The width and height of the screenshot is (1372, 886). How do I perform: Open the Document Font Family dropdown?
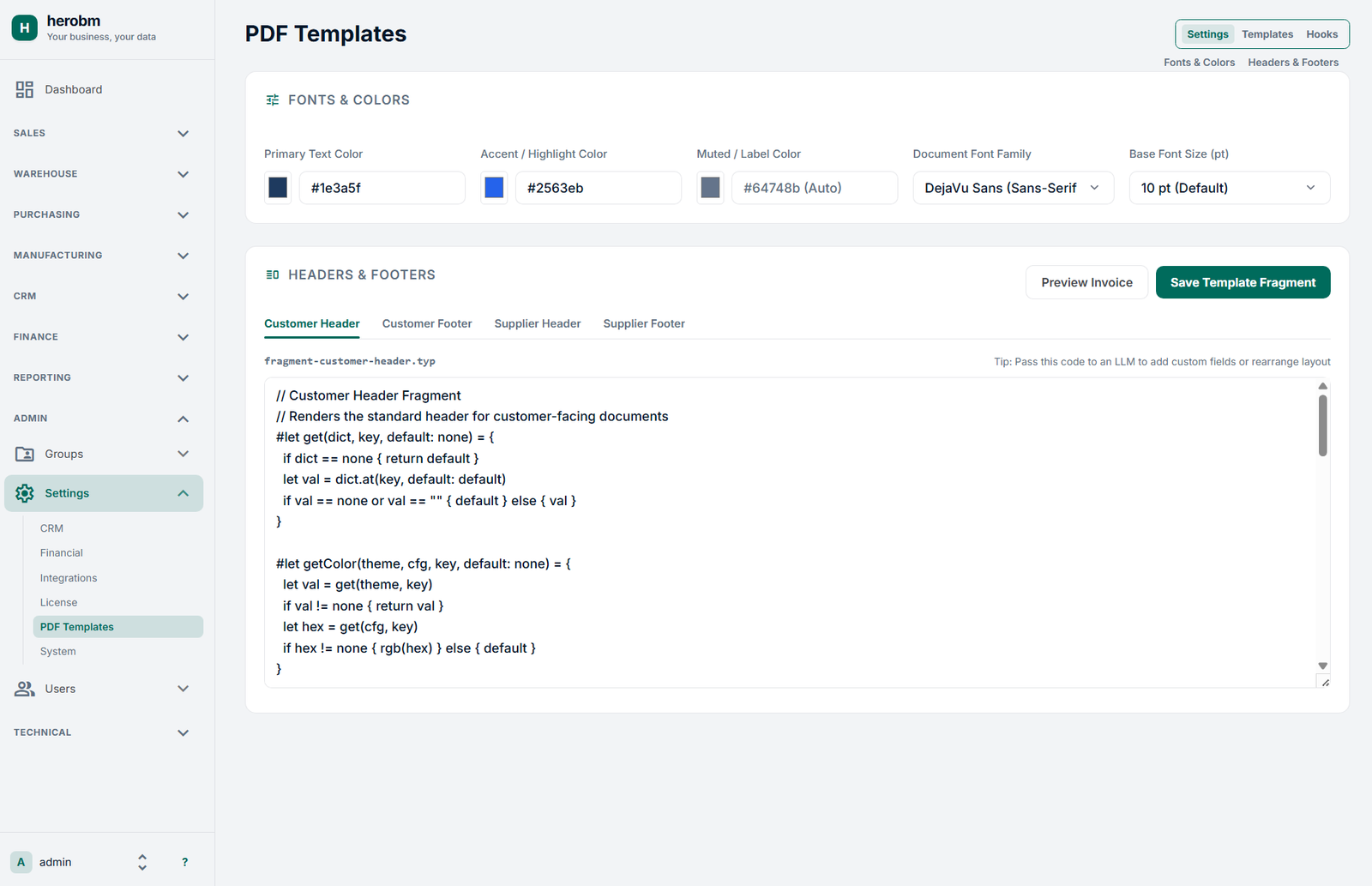click(x=1013, y=188)
